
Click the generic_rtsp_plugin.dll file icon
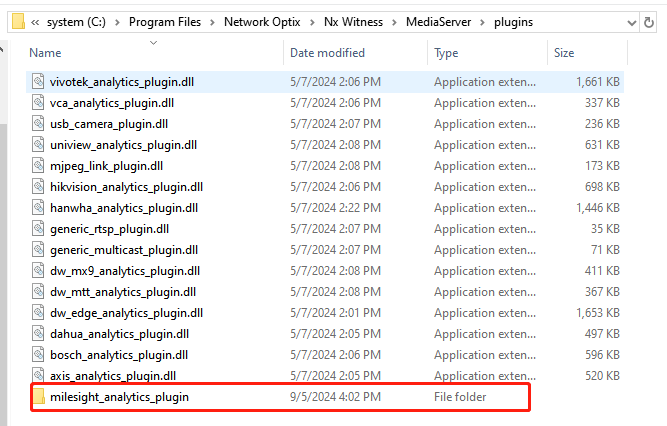click(x=38, y=229)
